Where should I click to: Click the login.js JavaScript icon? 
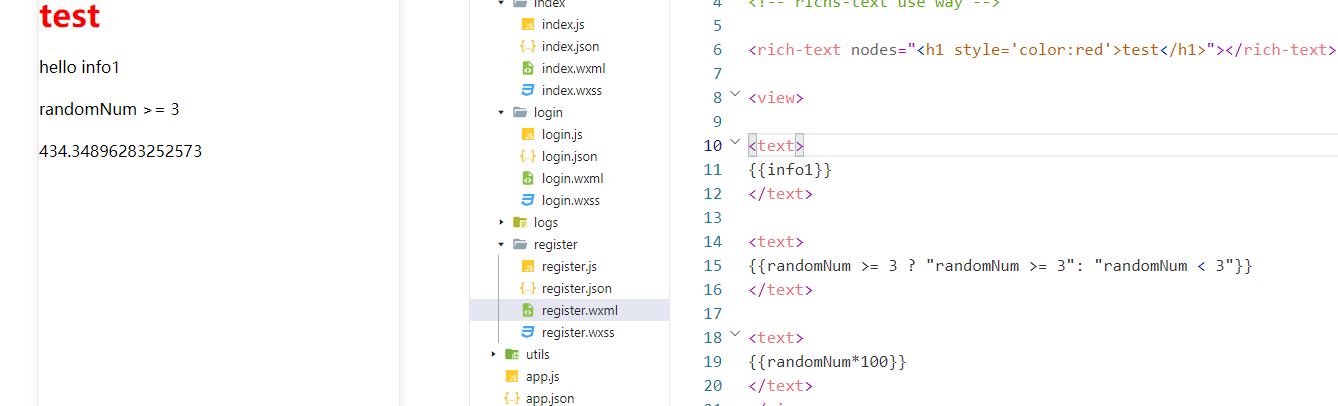[527, 134]
